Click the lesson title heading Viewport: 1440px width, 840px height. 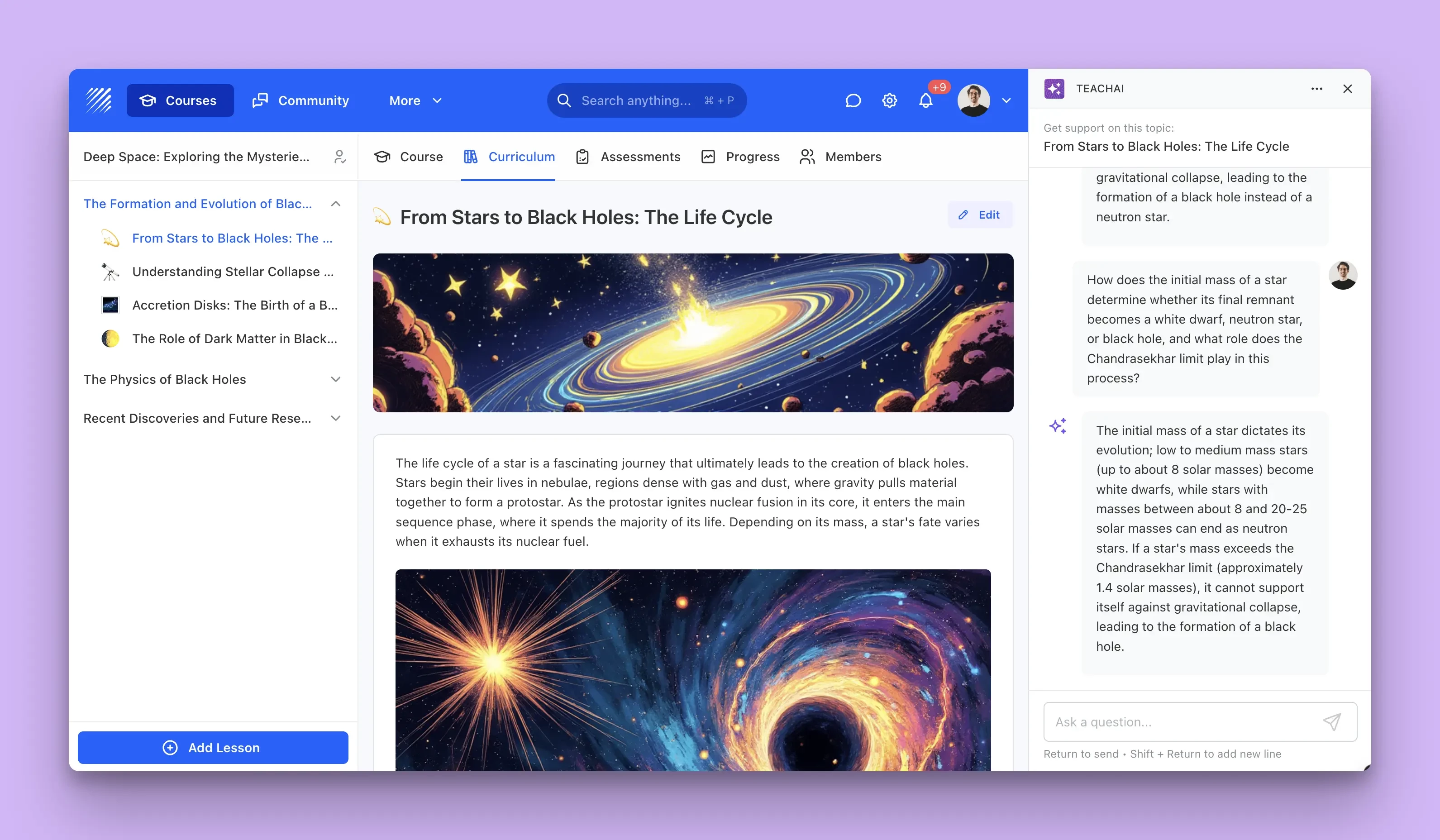coord(586,217)
